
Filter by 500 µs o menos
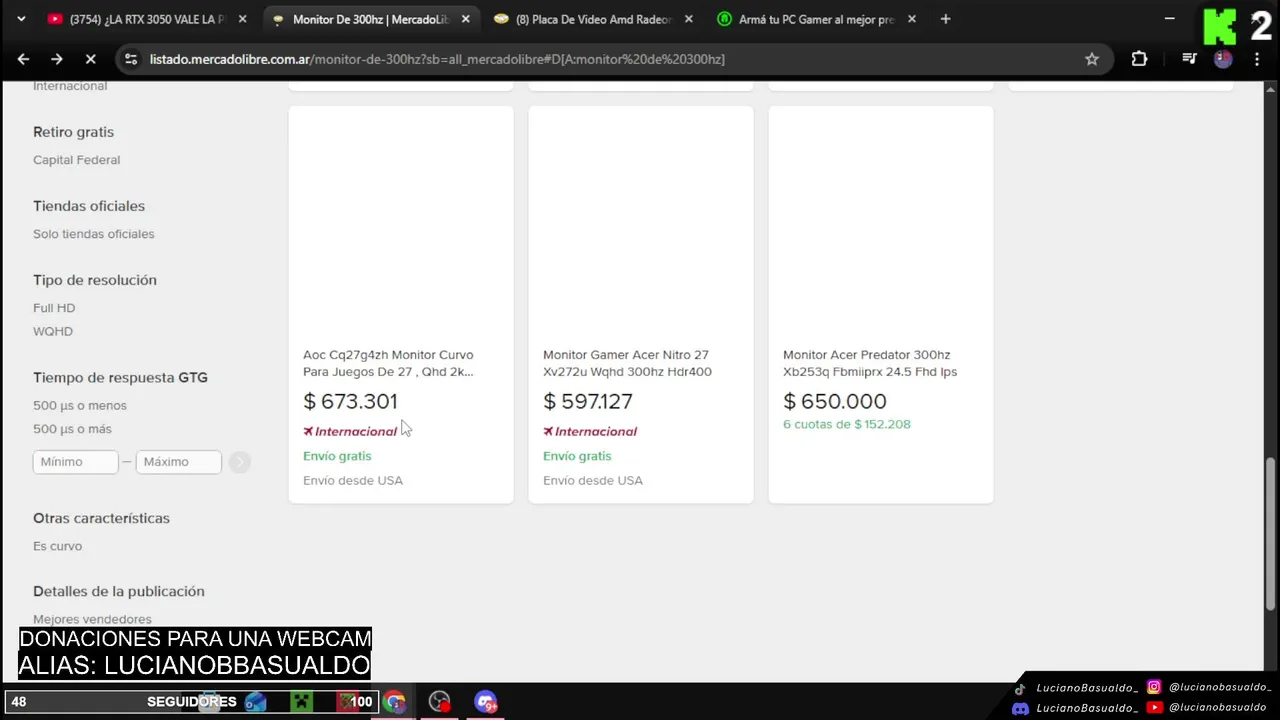[80, 405]
